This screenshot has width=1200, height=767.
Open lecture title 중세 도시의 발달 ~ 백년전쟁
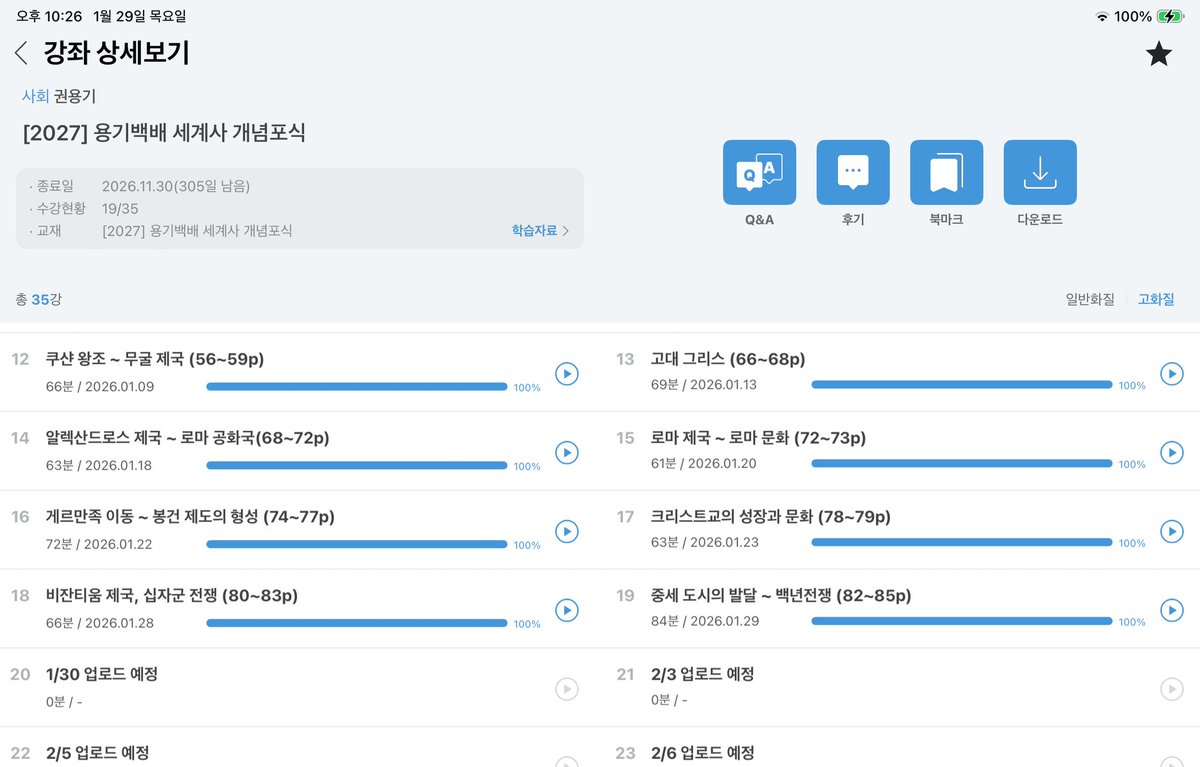click(x=781, y=596)
